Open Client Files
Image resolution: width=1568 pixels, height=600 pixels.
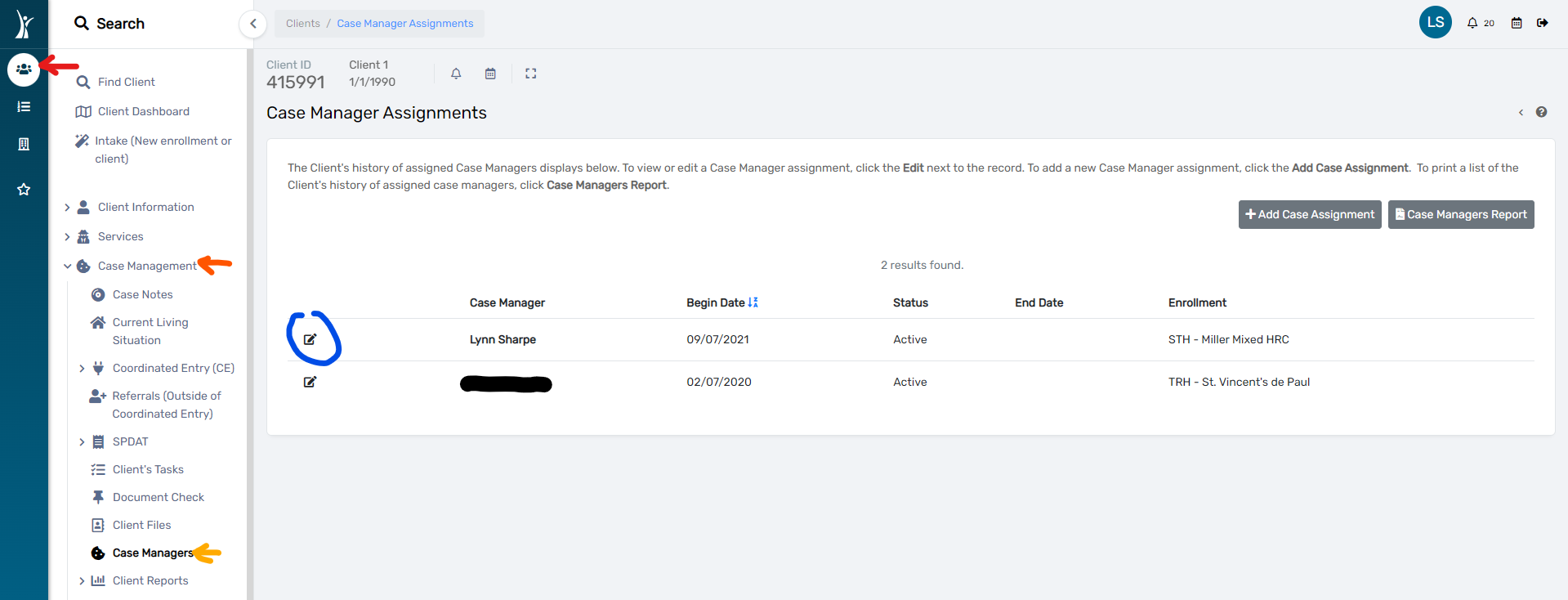pyautogui.click(x=142, y=525)
